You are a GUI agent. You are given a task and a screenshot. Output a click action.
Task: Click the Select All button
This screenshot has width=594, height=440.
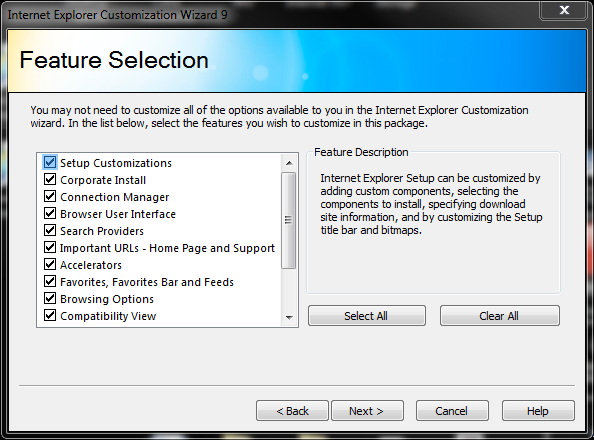click(367, 316)
